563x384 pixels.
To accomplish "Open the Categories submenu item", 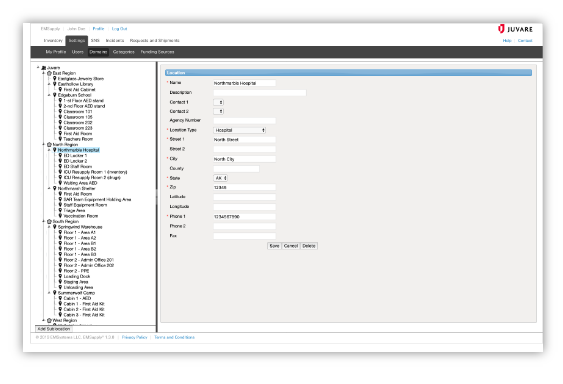I will pos(124,52).
